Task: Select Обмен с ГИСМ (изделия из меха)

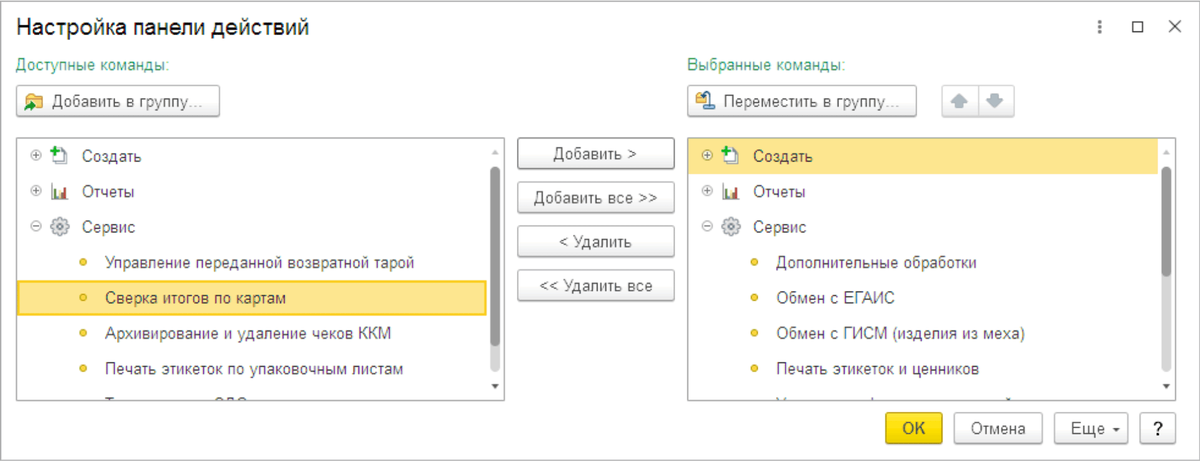Action: coord(924,333)
